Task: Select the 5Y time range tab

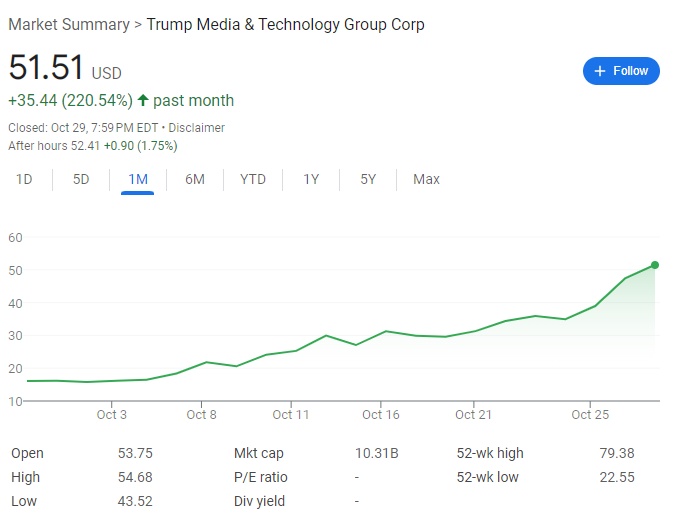Action: (368, 180)
